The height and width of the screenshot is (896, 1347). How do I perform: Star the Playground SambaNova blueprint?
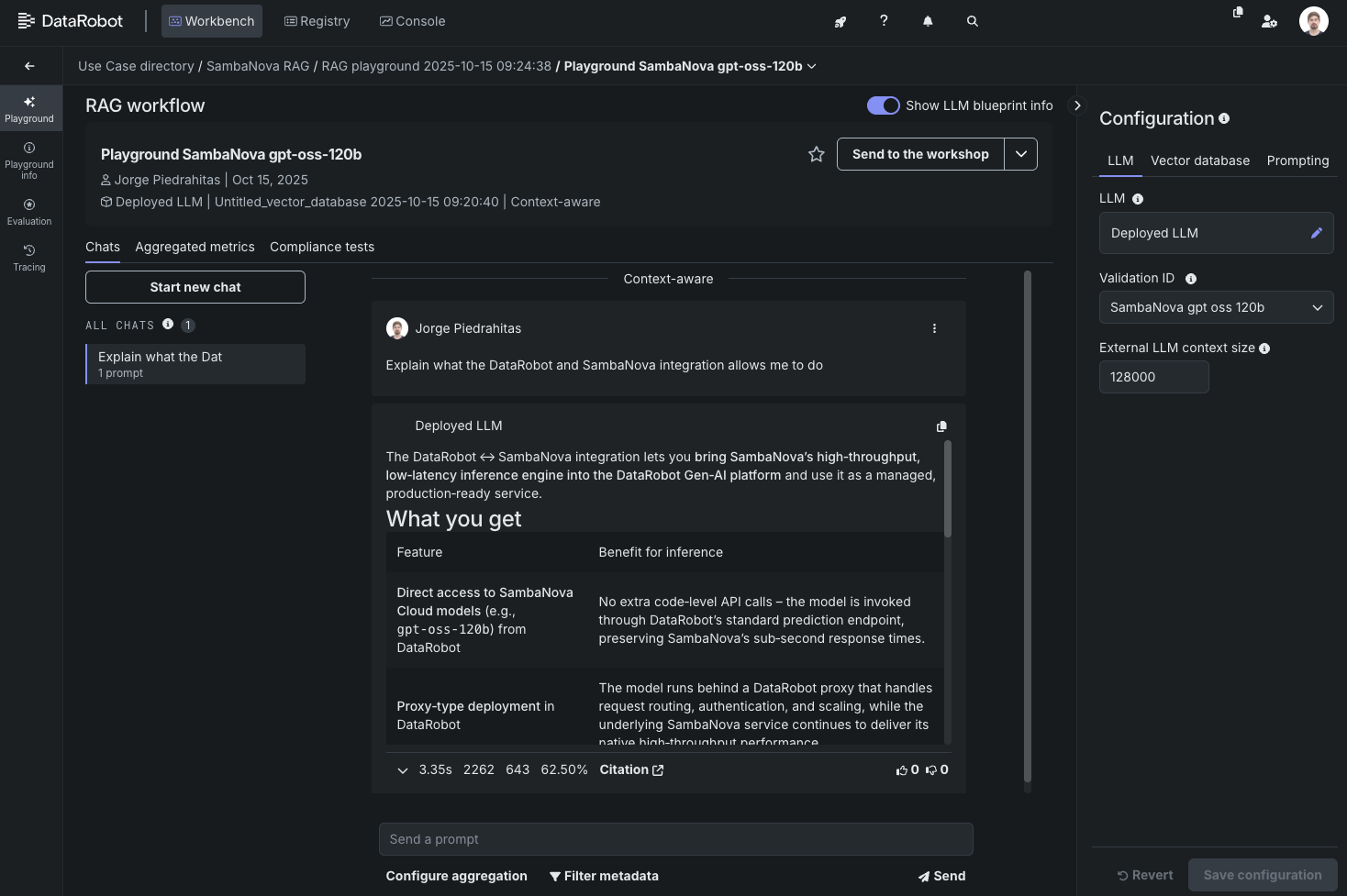click(x=817, y=154)
